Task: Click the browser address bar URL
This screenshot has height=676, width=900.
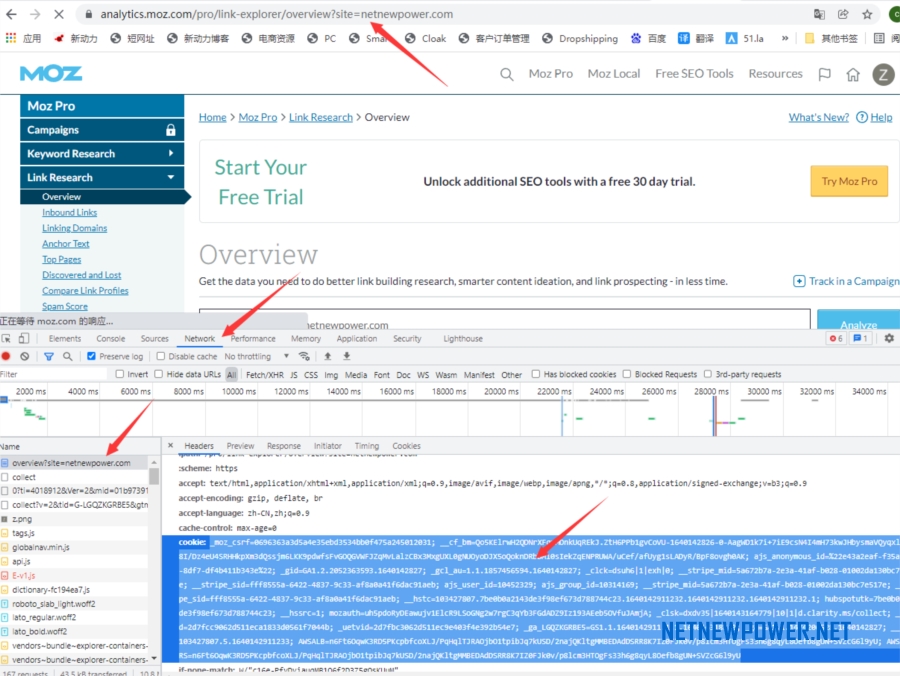Action: 277,14
